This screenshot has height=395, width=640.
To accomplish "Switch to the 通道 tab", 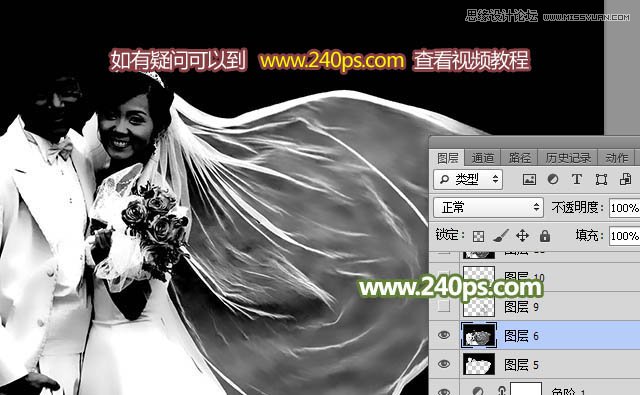I will (483, 158).
